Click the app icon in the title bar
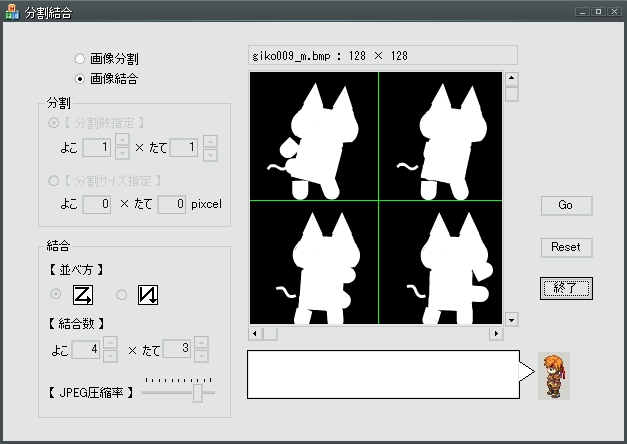Viewport: 627px width, 444px height. (x=11, y=12)
